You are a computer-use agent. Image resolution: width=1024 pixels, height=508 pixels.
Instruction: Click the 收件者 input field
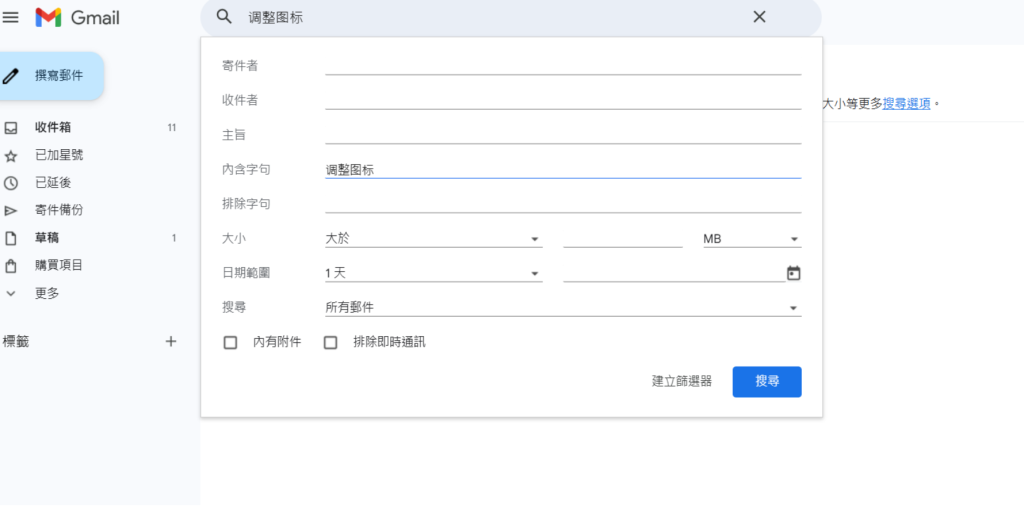[563, 101]
